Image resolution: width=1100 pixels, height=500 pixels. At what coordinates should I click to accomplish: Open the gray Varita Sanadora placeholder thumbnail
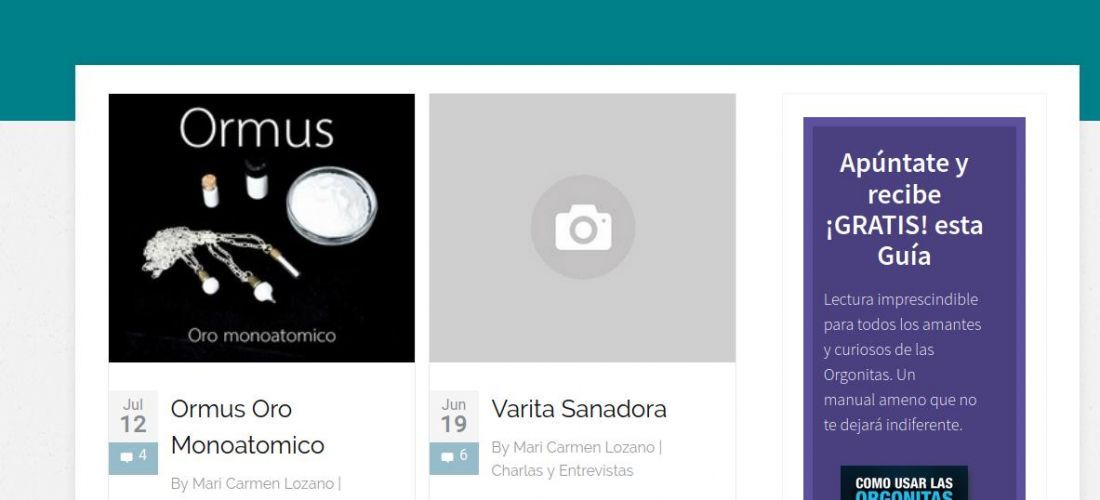(582, 228)
